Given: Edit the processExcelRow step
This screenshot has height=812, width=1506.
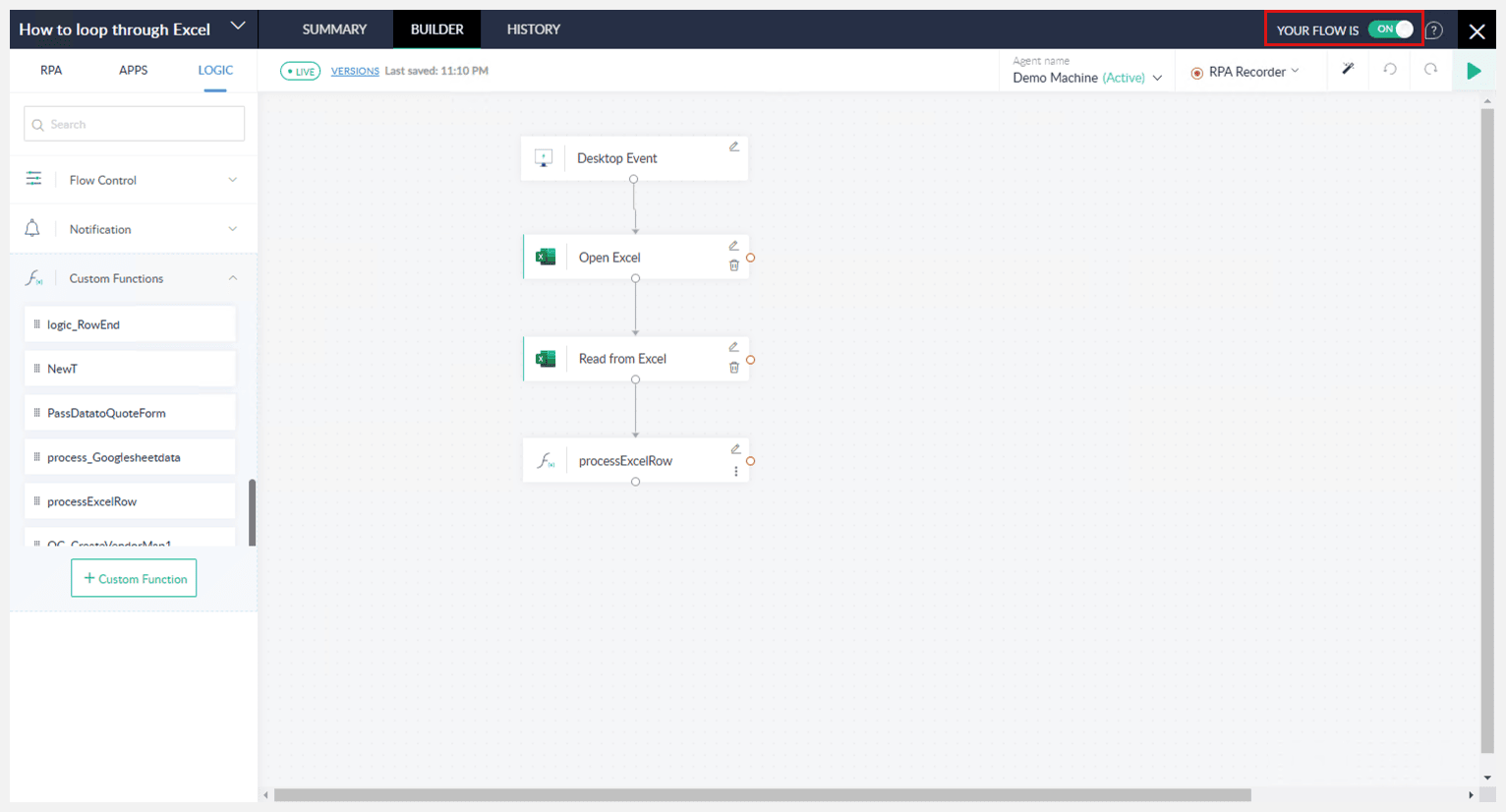Looking at the screenshot, I should [x=734, y=449].
